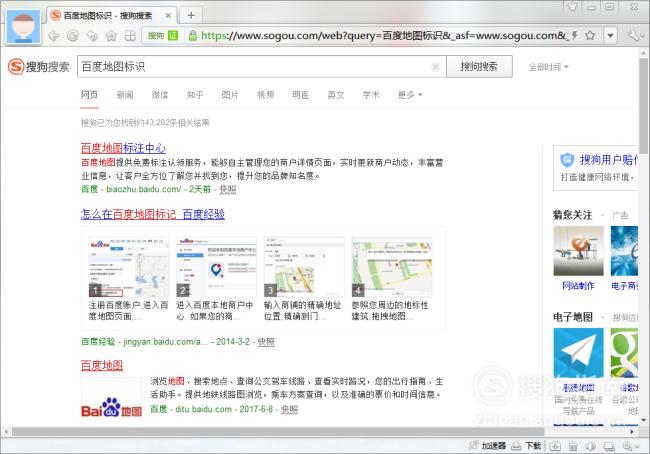Open 怎么在百度地图标记_百度经验 link

click(x=153, y=214)
